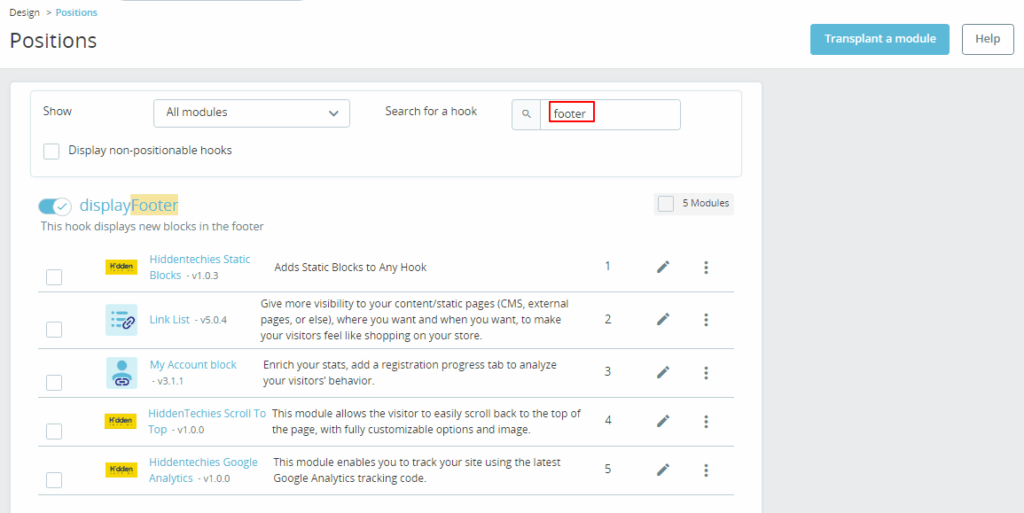Screen dimensions: 1024x513
Task: Click the pencil edit icon for Link List
Action: (x=662, y=320)
